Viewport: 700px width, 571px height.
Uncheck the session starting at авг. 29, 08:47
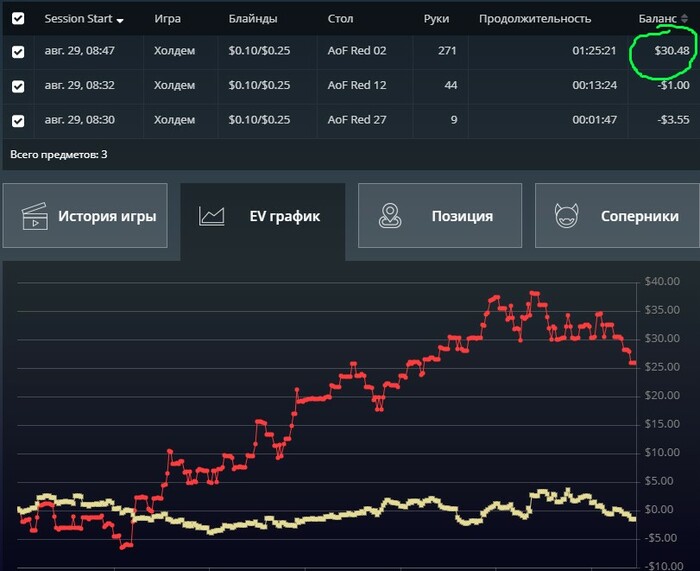click(18, 52)
